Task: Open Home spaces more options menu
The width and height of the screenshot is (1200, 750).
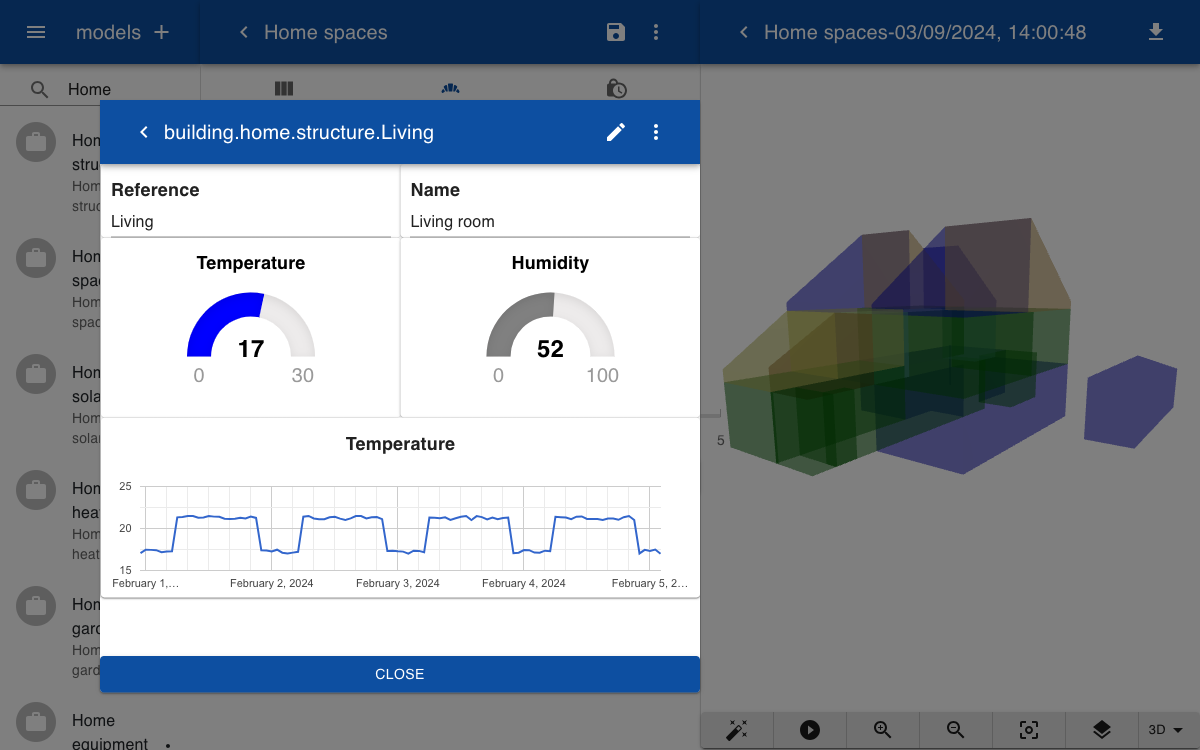Action: click(x=656, y=32)
